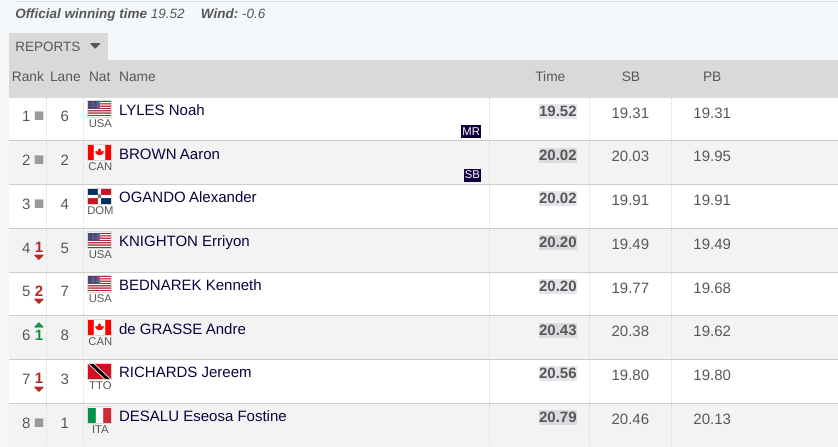Click the Canada flag beside BROWN Aaron

(99, 152)
